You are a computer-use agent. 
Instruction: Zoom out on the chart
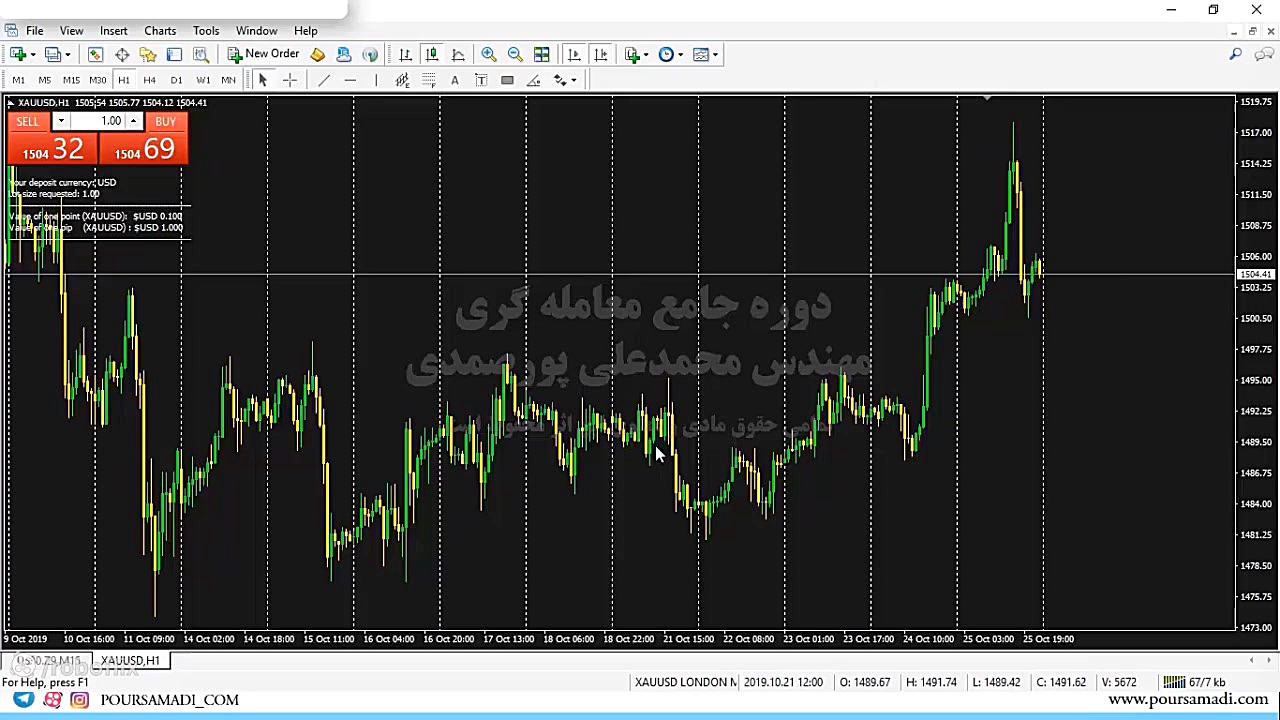tap(515, 55)
